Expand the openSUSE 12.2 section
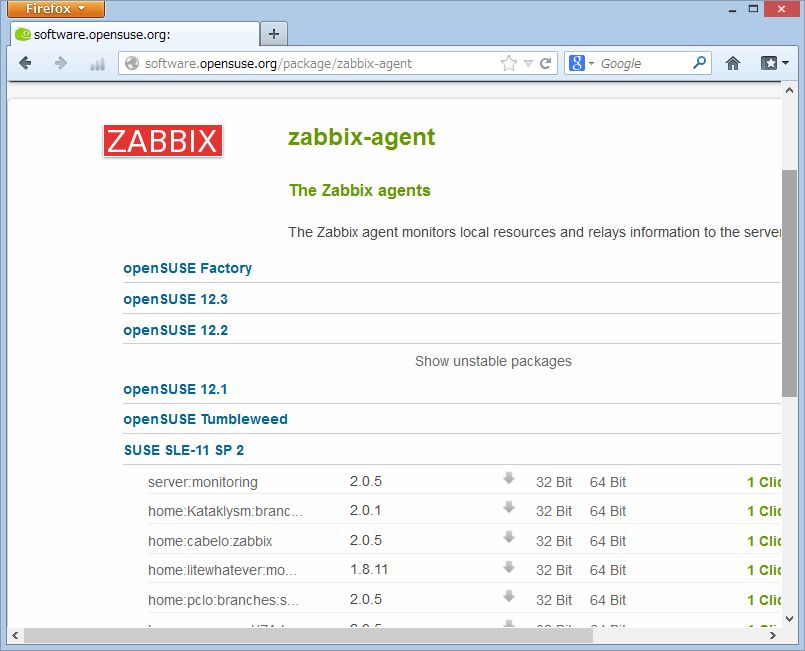The height and width of the screenshot is (651, 805). (x=176, y=330)
